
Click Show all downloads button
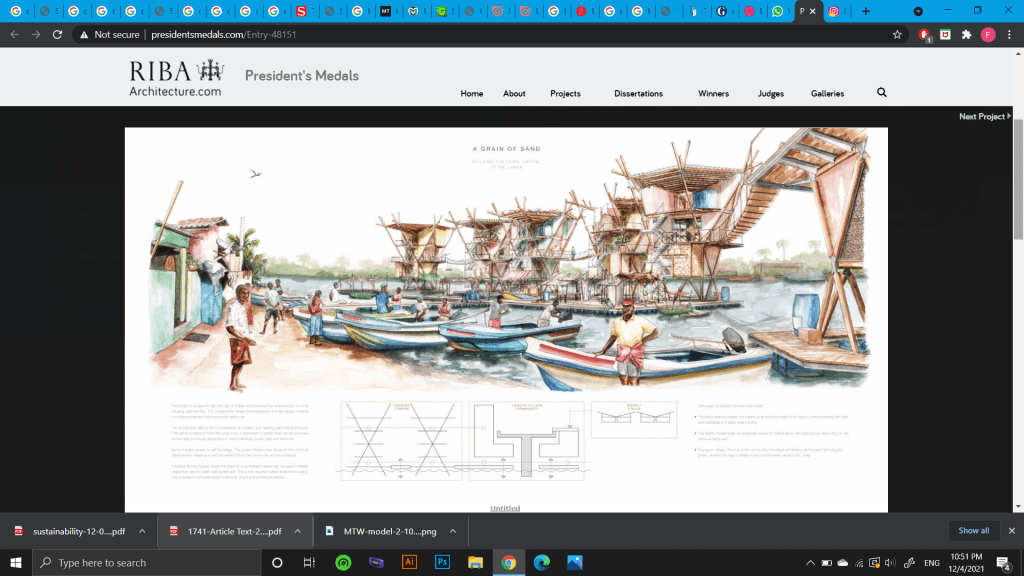click(973, 531)
